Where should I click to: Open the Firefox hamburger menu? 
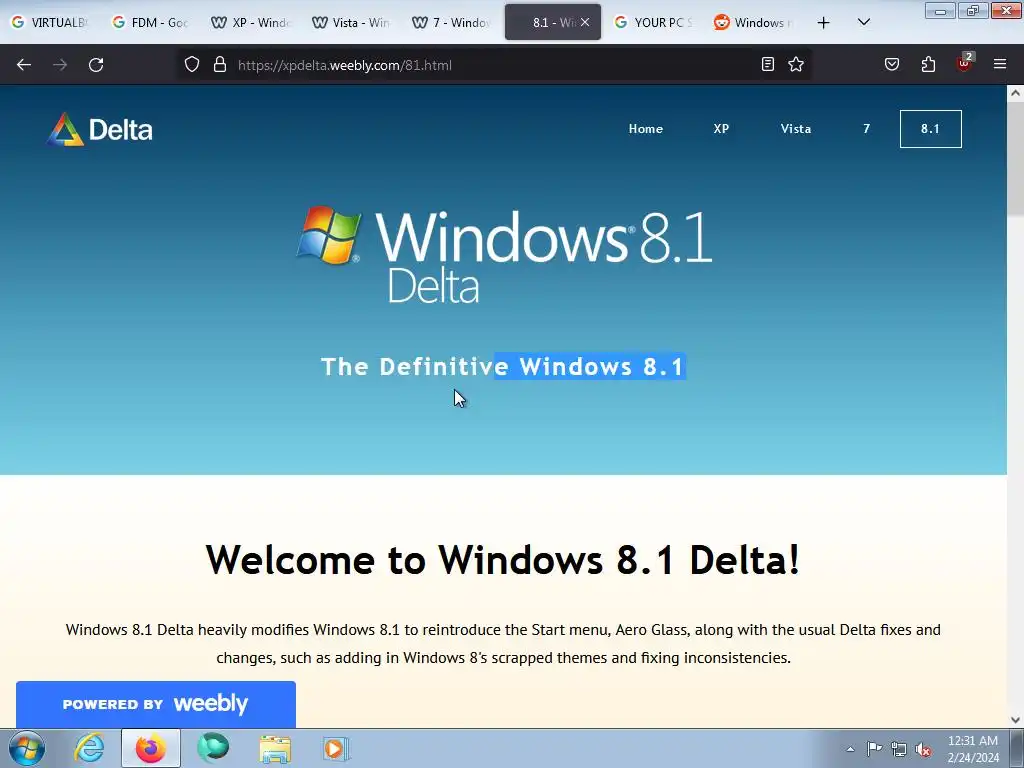[1000, 64]
